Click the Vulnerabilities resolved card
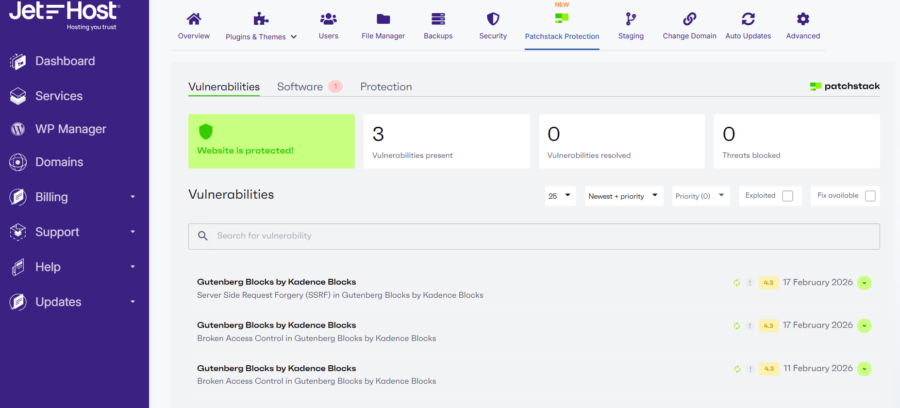 click(x=622, y=141)
